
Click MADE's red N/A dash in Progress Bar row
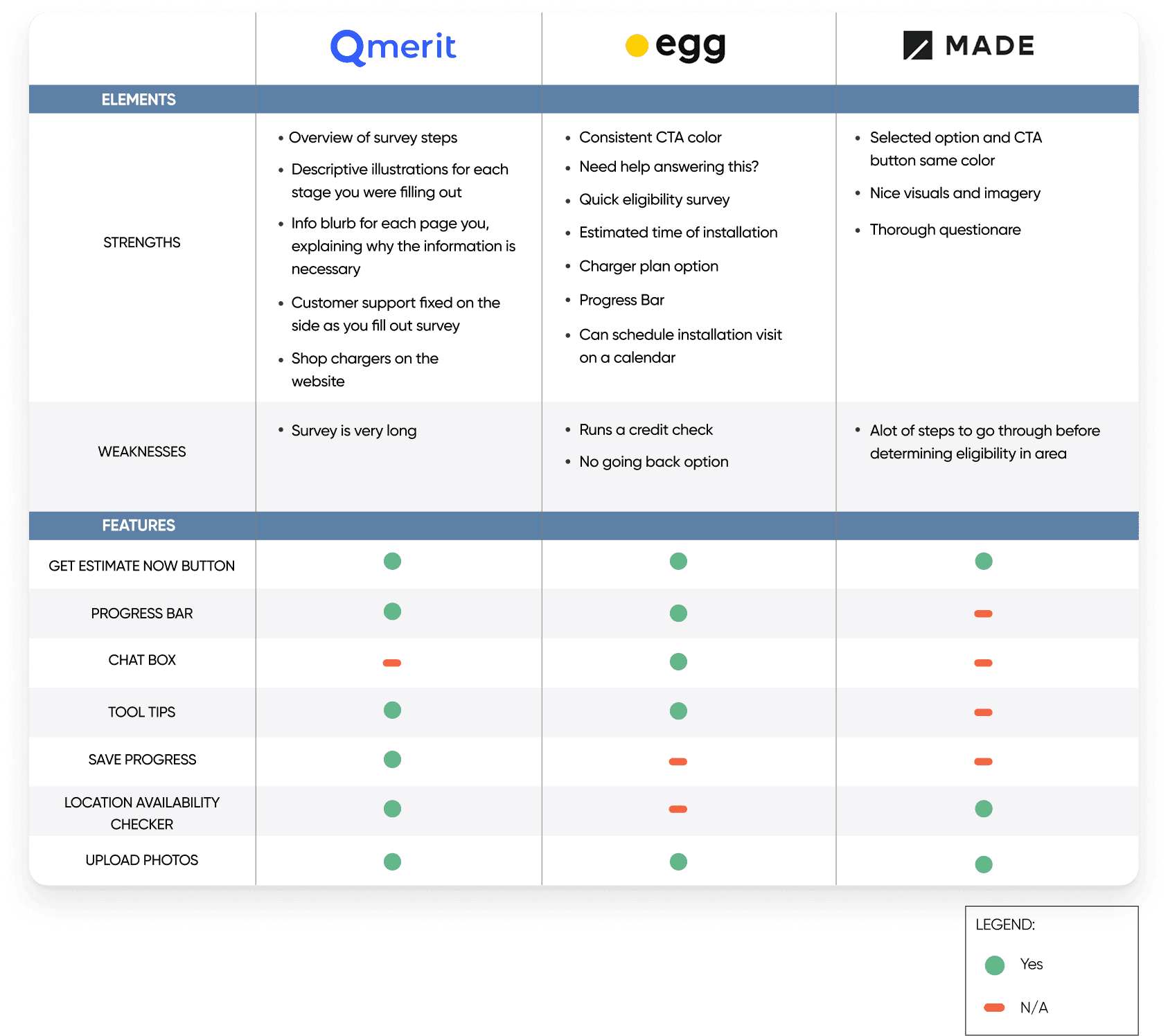pyautogui.click(x=983, y=614)
